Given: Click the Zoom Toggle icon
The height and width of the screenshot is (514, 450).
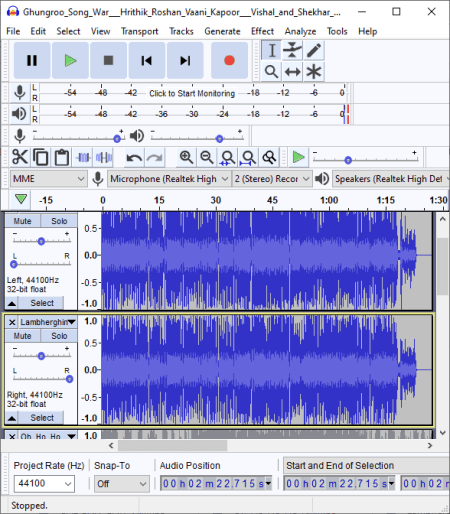Looking at the screenshot, I should 269,157.
